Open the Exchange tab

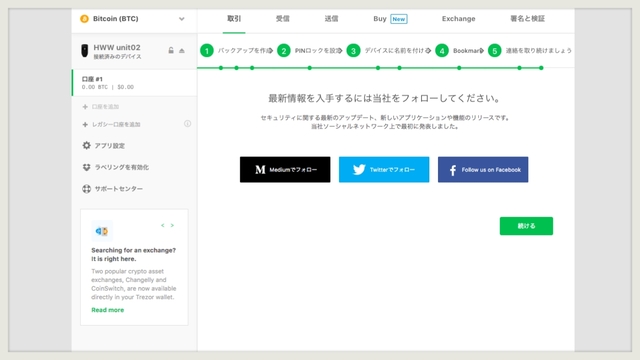(458, 19)
